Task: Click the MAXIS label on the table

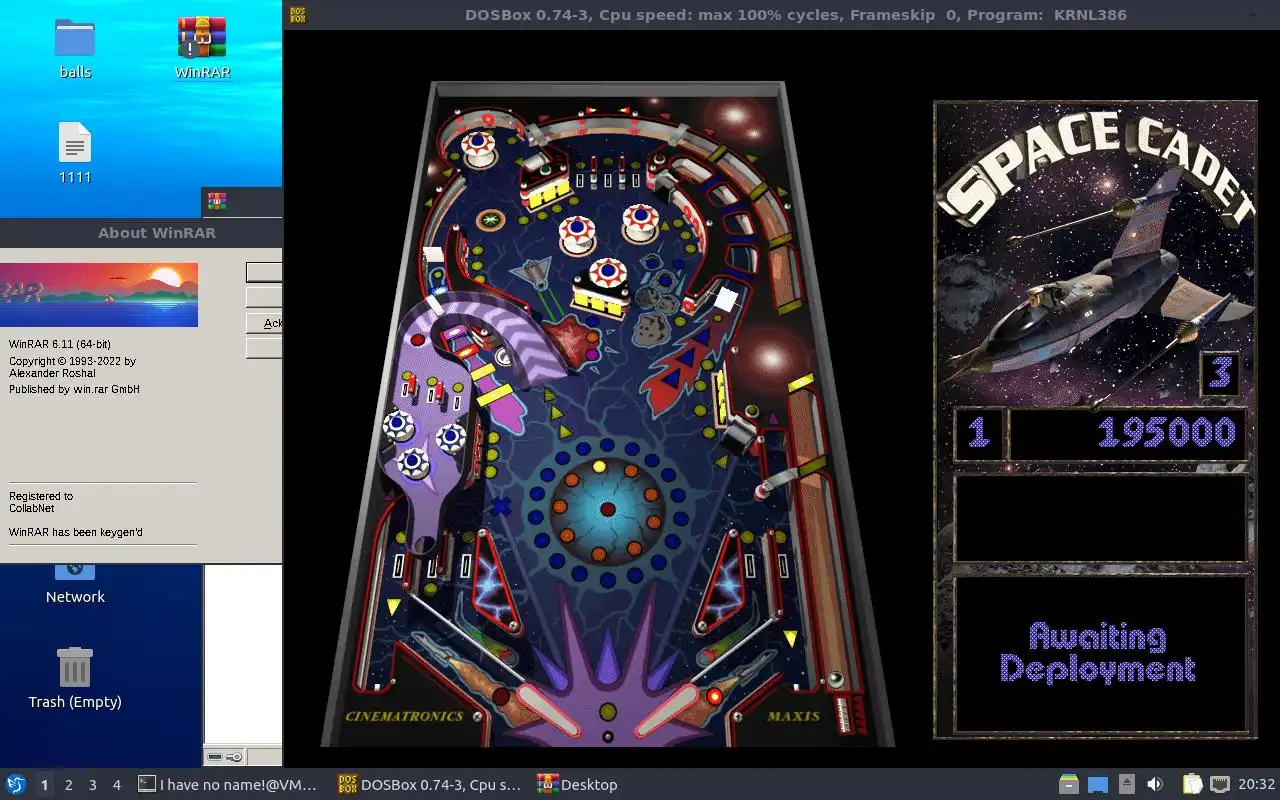Action: 794,716
